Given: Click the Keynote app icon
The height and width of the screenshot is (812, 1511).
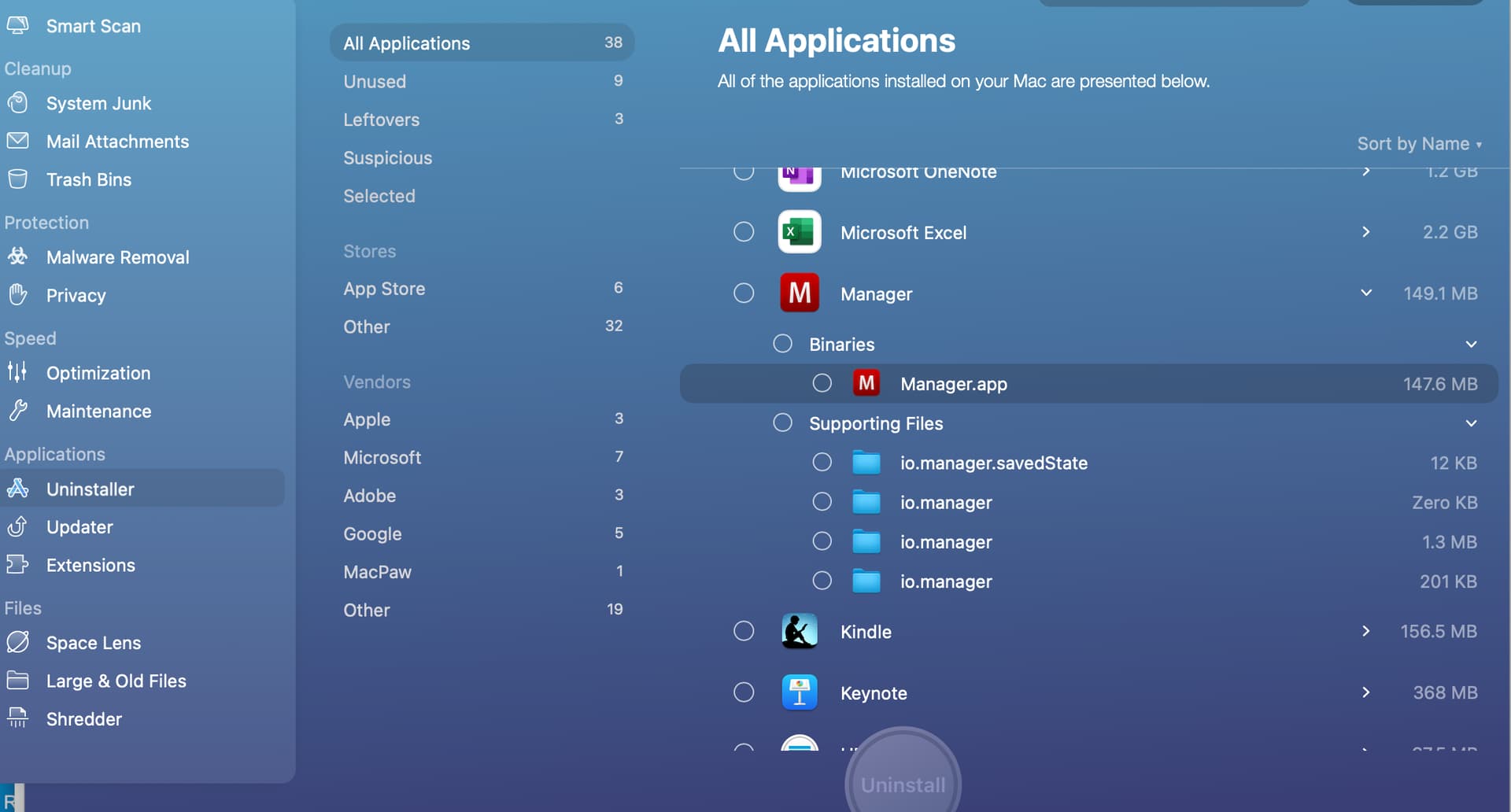Looking at the screenshot, I should [800, 692].
